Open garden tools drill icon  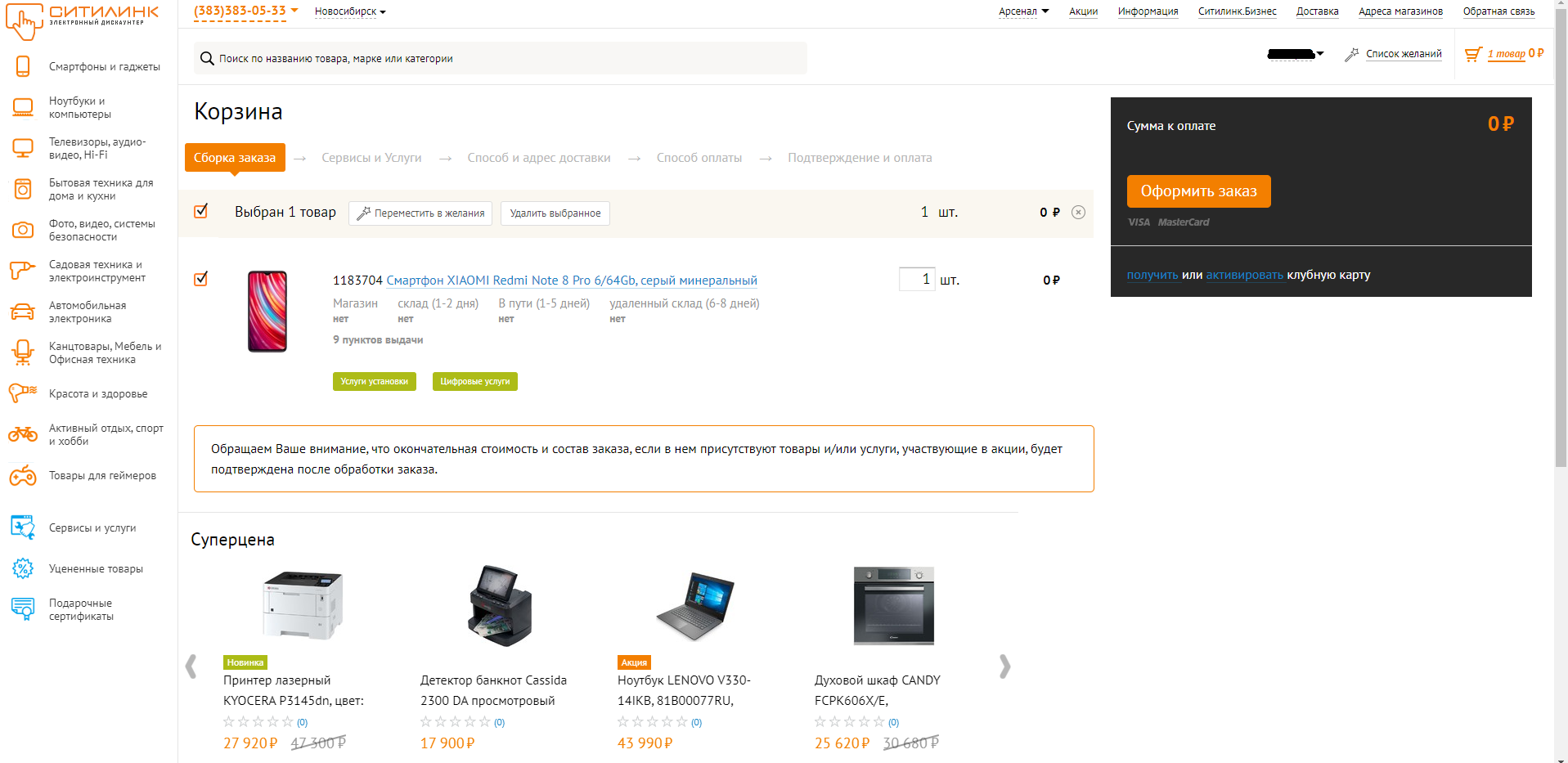[22, 270]
